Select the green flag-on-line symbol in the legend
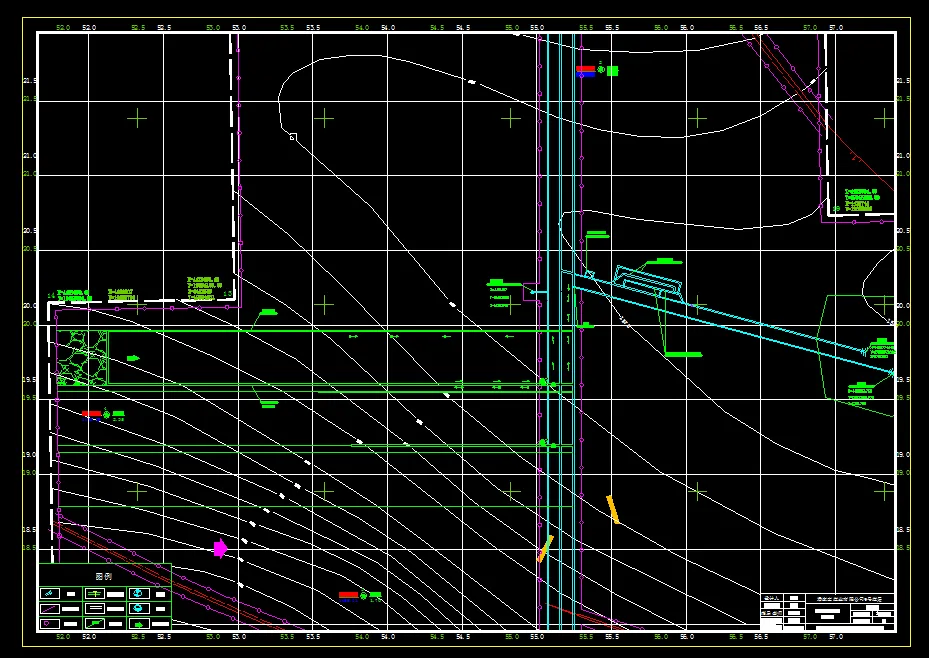The height and width of the screenshot is (658, 929). pyautogui.click(x=95, y=623)
